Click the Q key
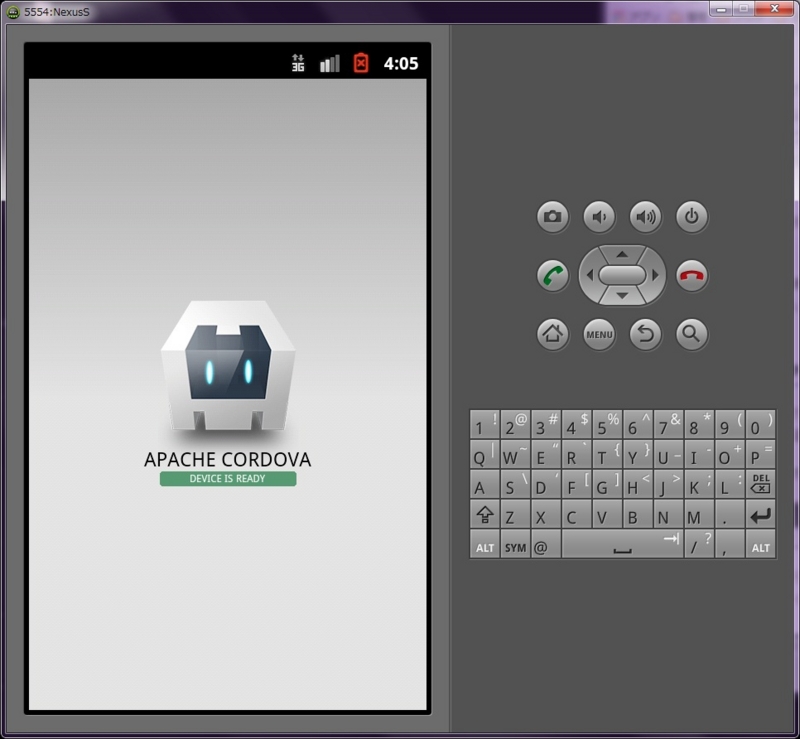 485,454
